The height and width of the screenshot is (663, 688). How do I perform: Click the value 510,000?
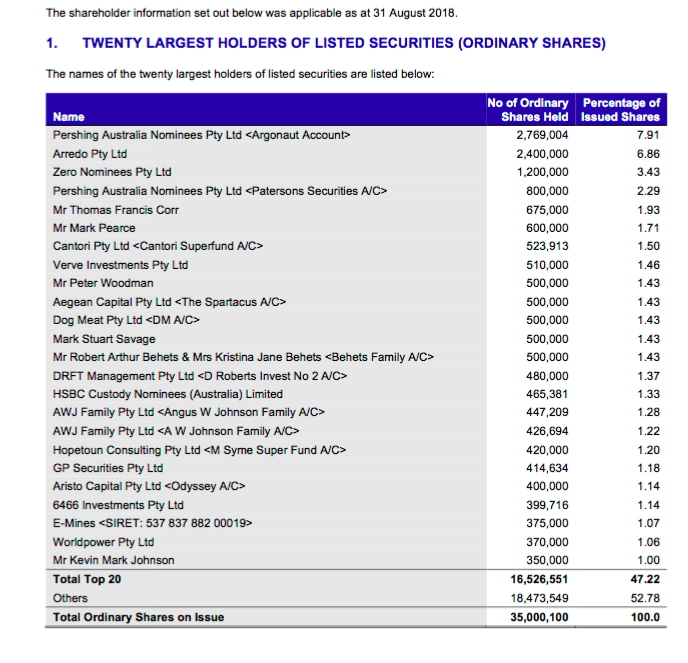547,265
